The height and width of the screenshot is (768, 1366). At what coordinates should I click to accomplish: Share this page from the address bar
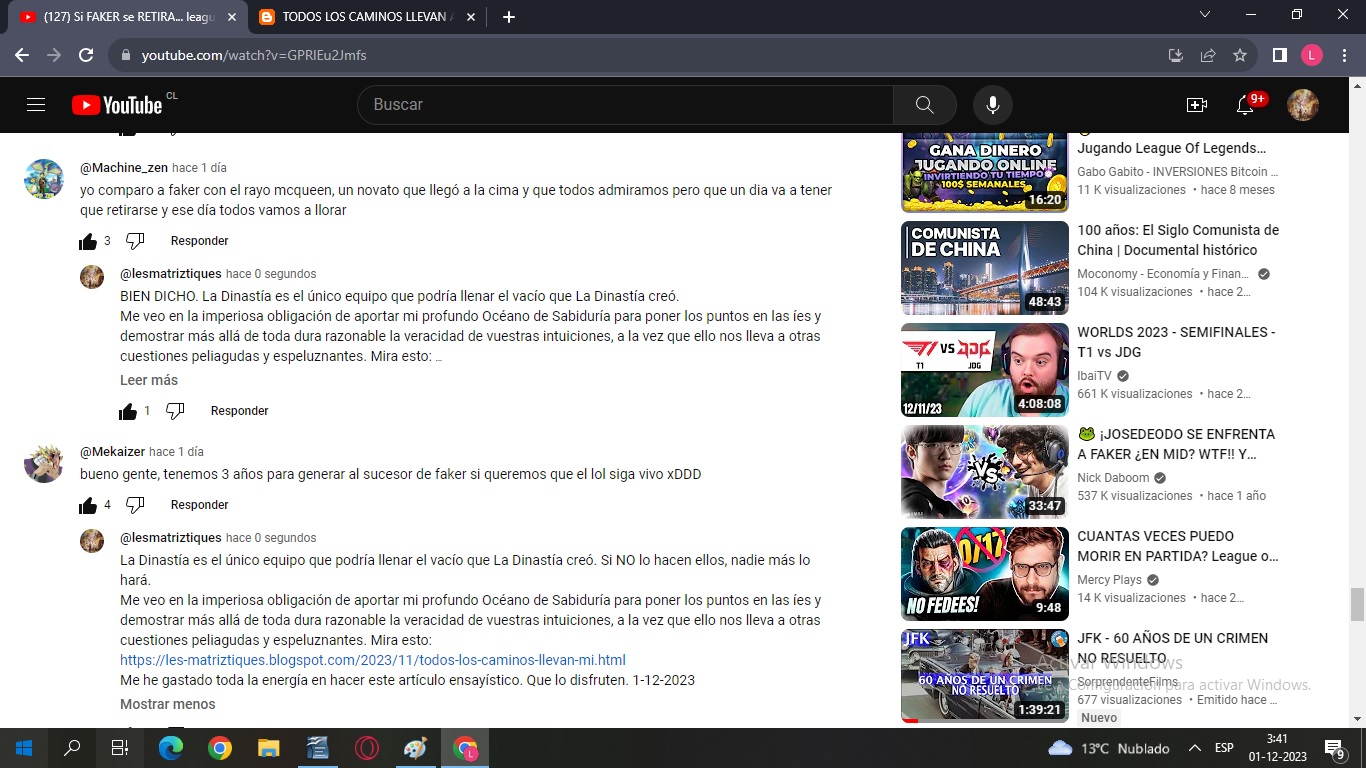pyautogui.click(x=1208, y=55)
